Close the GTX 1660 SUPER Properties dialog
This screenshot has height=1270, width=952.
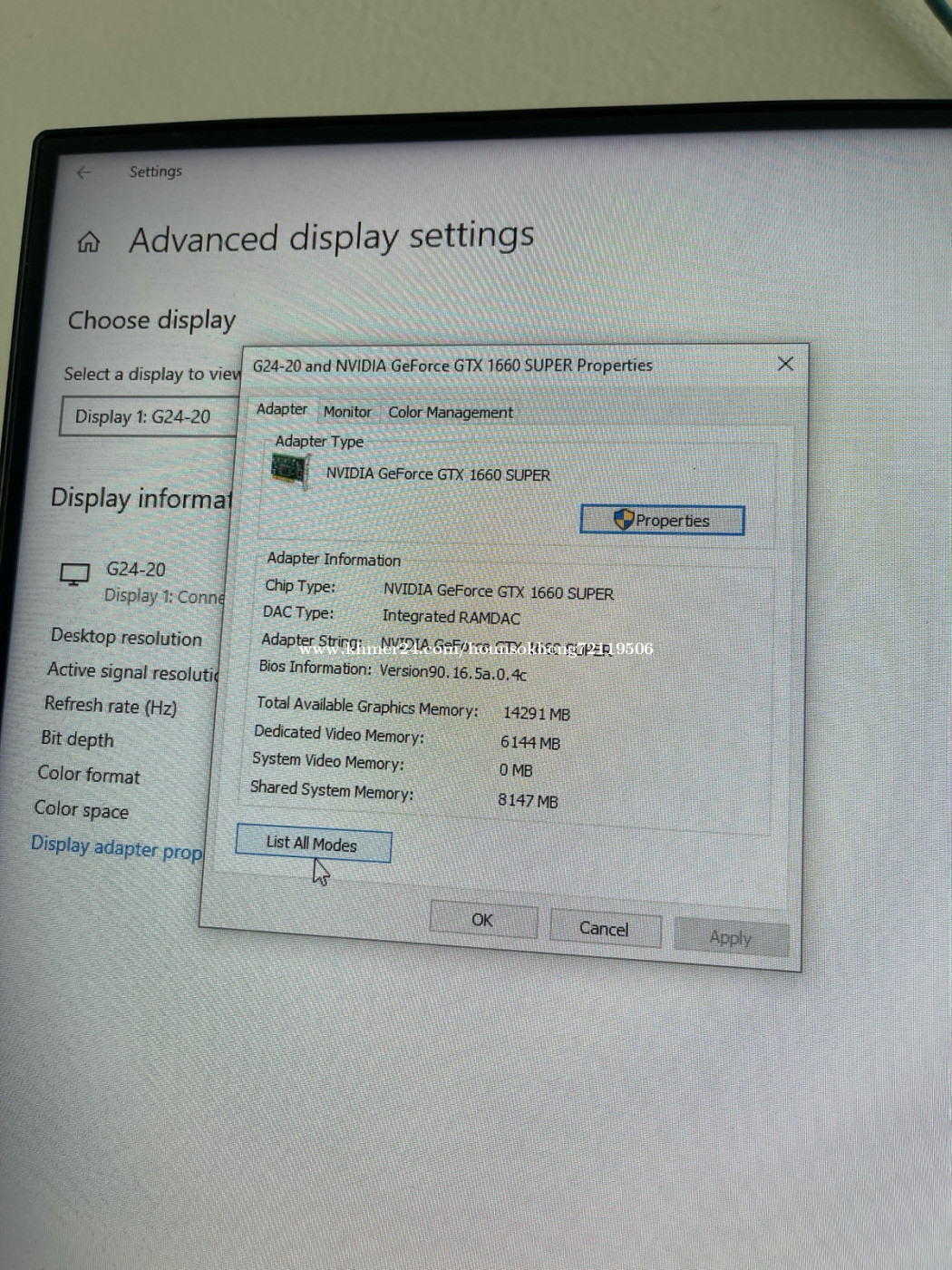pos(785,364)
